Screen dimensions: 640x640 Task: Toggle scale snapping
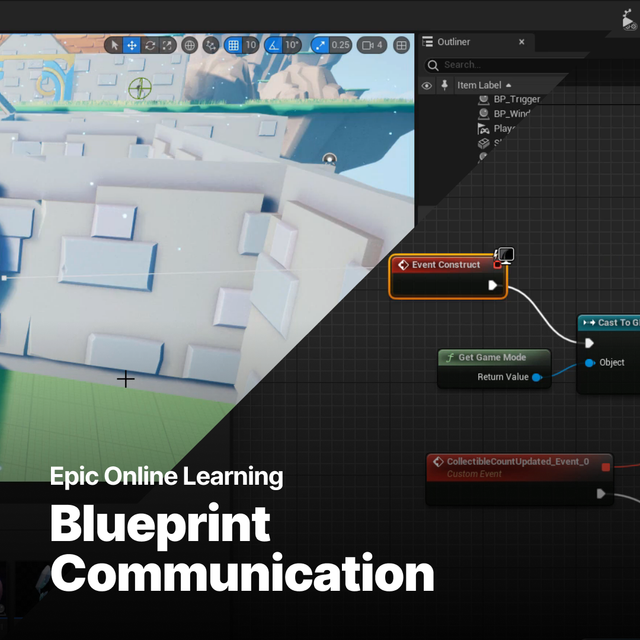pos(320,45)
